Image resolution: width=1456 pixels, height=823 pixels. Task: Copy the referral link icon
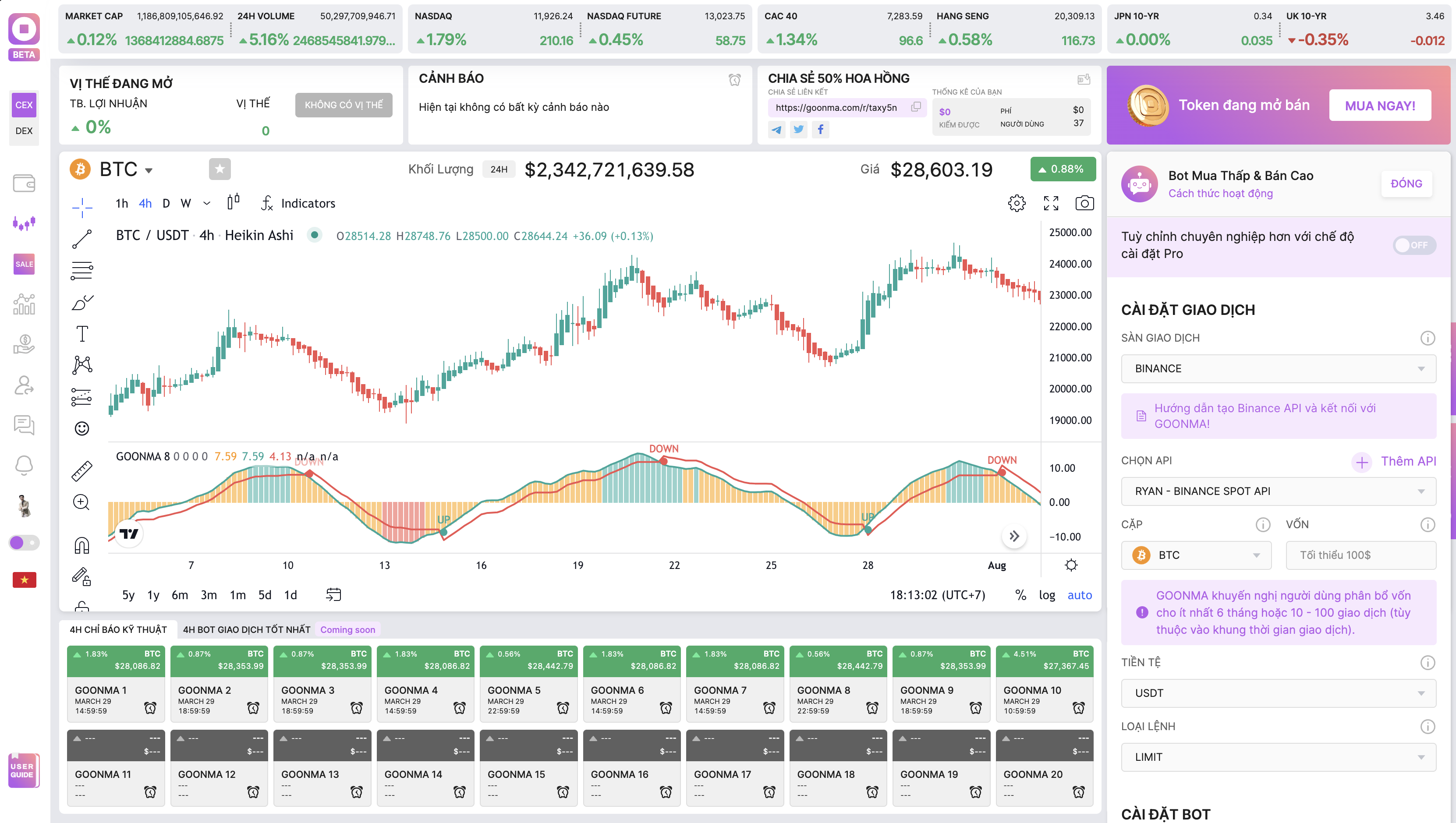[x=915, y=107]
